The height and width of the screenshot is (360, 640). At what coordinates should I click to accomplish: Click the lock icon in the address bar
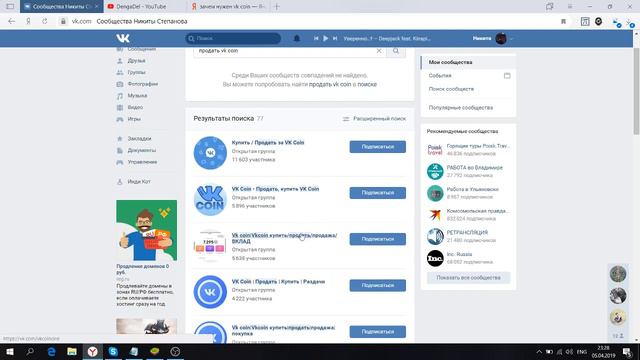[x=63, y=22]
